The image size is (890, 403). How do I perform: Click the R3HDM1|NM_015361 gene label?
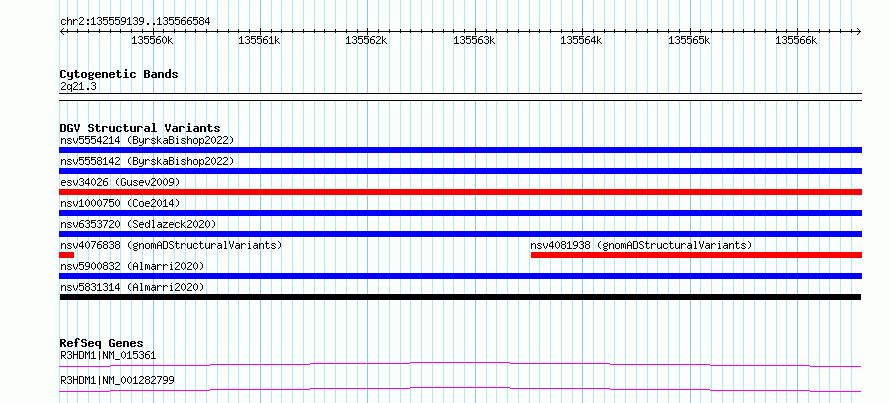(x=108, y=356)
